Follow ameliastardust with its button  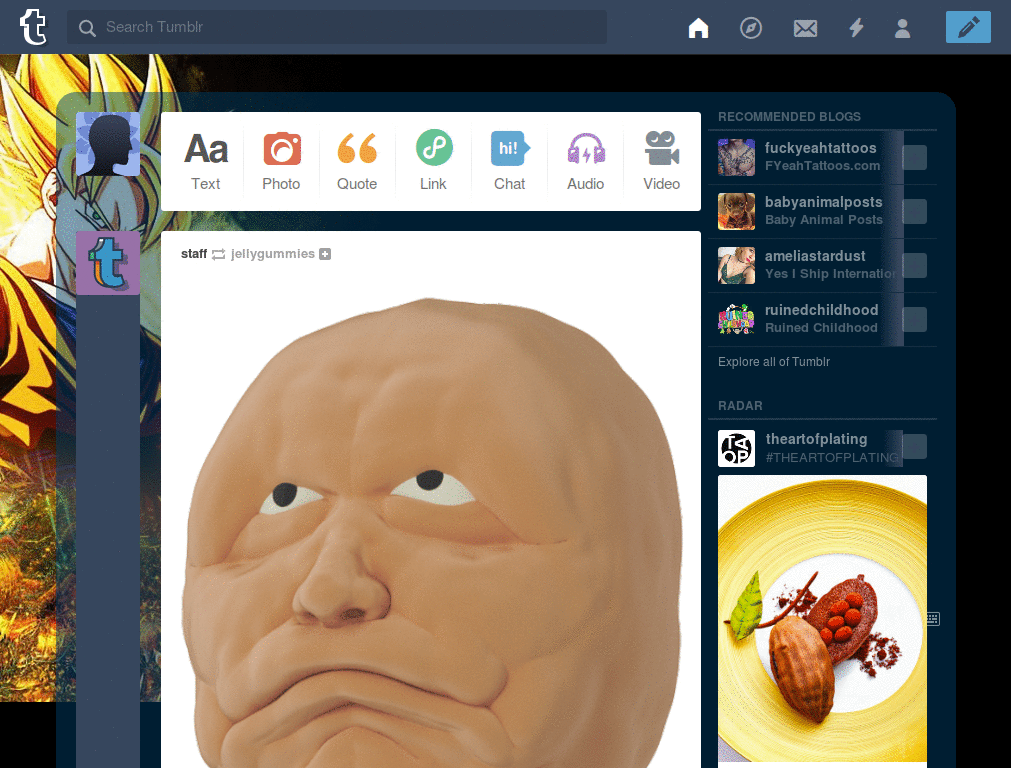tap(914, 266)
